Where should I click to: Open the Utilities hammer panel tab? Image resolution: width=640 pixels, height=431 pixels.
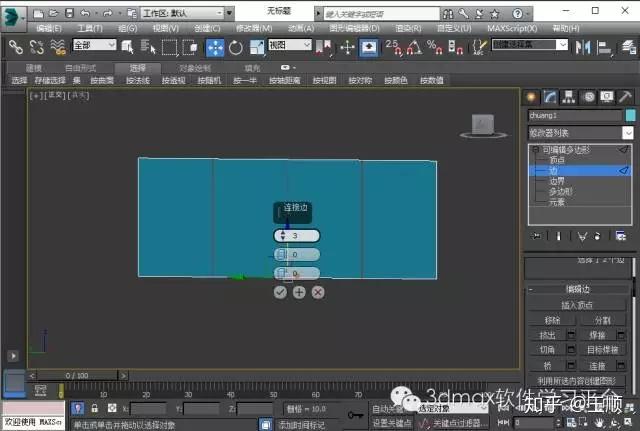625,97
